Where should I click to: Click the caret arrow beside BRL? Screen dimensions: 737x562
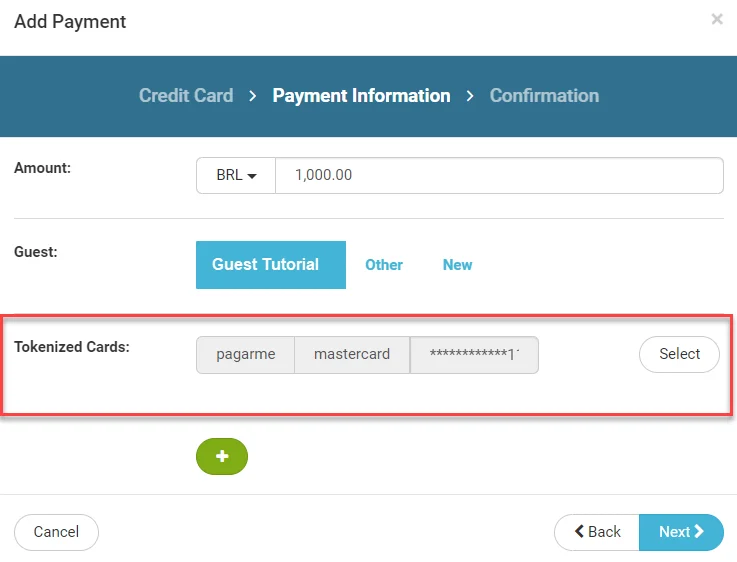[x=252, y=176]
